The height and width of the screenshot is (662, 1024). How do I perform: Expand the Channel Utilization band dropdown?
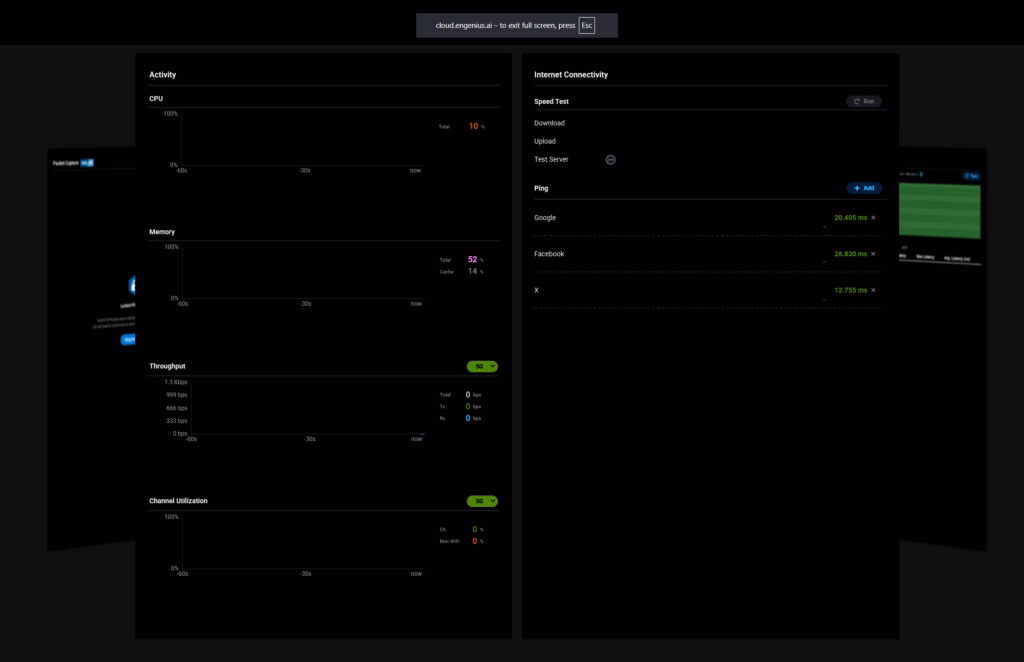pyautogui.click(x=482, y=501)
